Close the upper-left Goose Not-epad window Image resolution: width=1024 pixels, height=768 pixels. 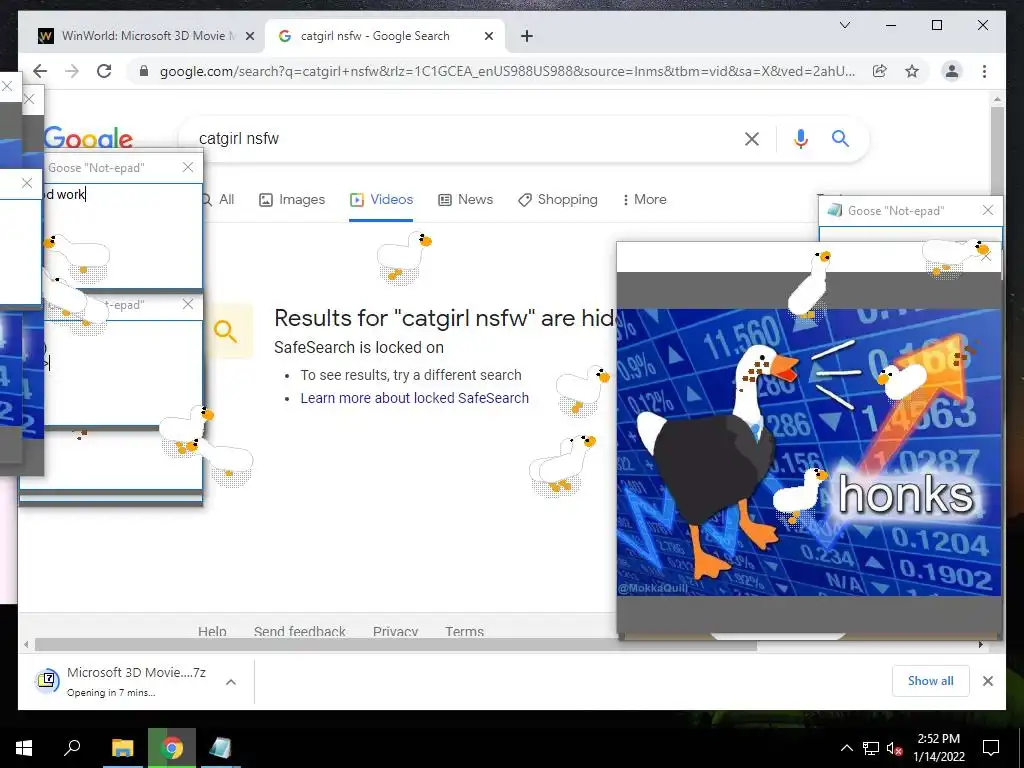[188, 167]
